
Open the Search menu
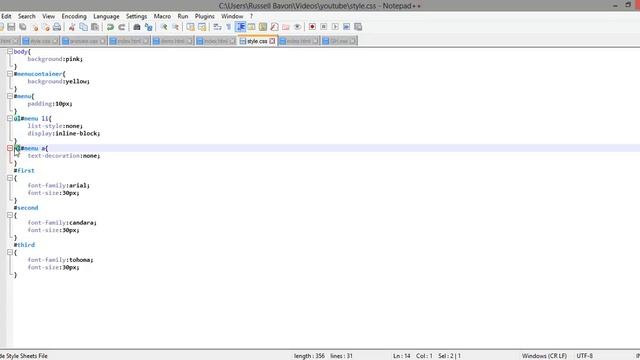pos(27,16)
